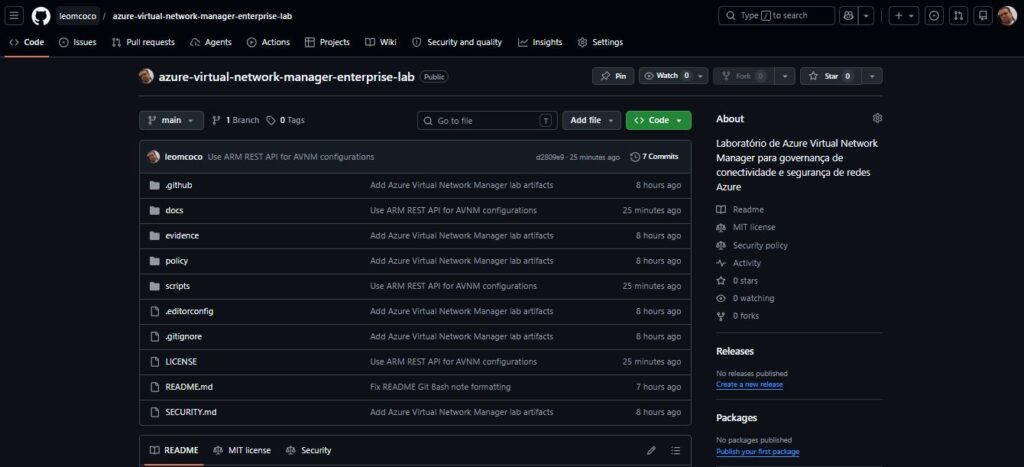
Task: Open the Activity sidebar link
Action: (x=739, y=263)
